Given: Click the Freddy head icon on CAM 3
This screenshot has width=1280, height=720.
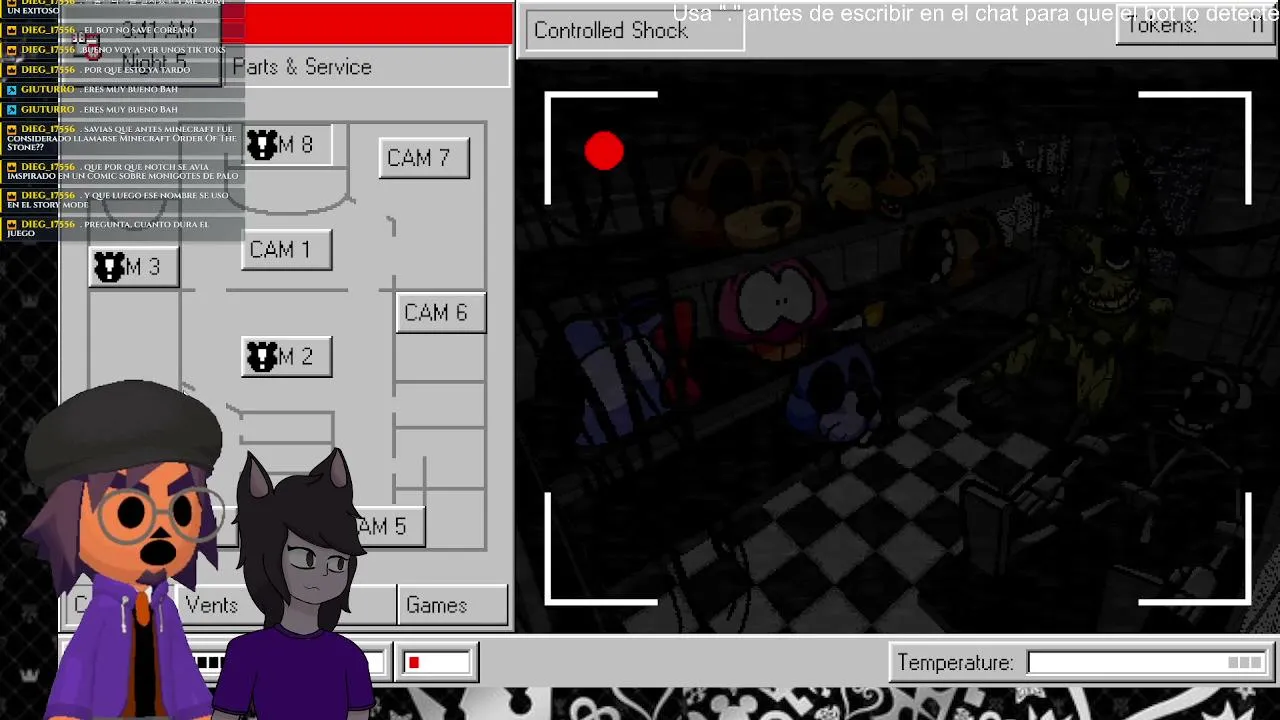Looking at the screenshot, I should point(109,267).
